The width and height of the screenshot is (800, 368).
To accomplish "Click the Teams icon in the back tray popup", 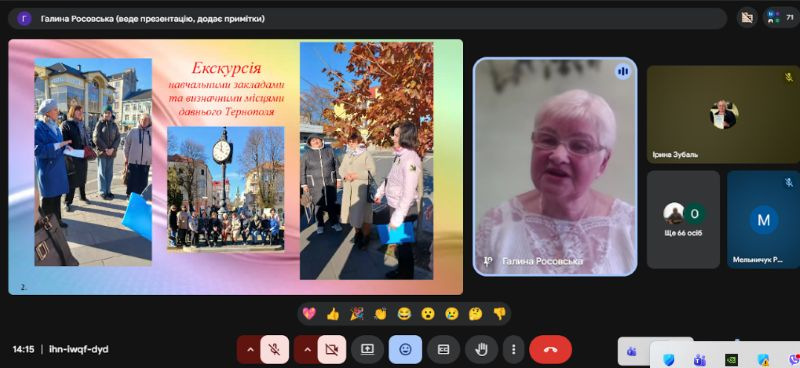I will click(x=632, y=351).
